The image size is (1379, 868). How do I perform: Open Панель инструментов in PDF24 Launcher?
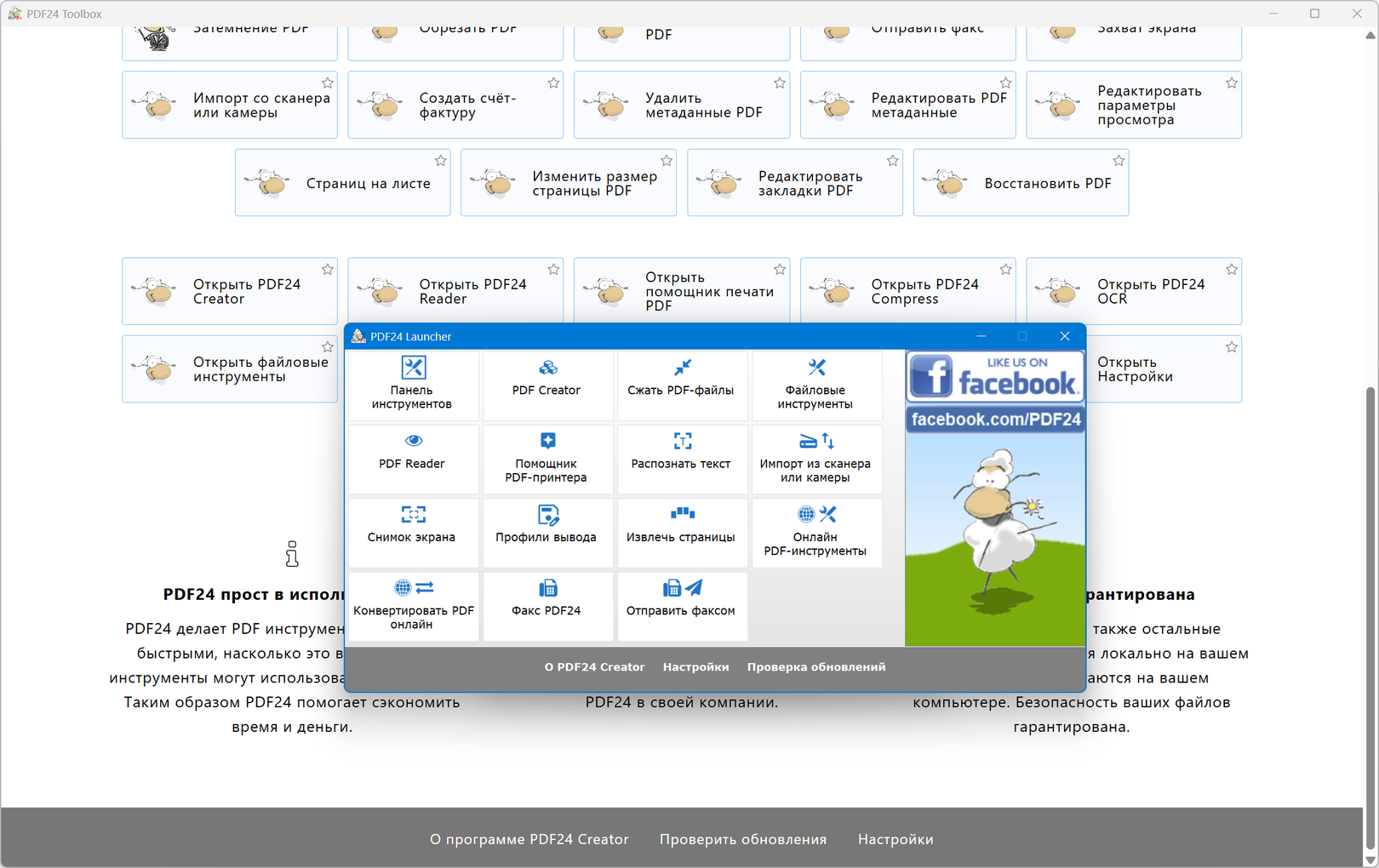click(x=413, y=385)
